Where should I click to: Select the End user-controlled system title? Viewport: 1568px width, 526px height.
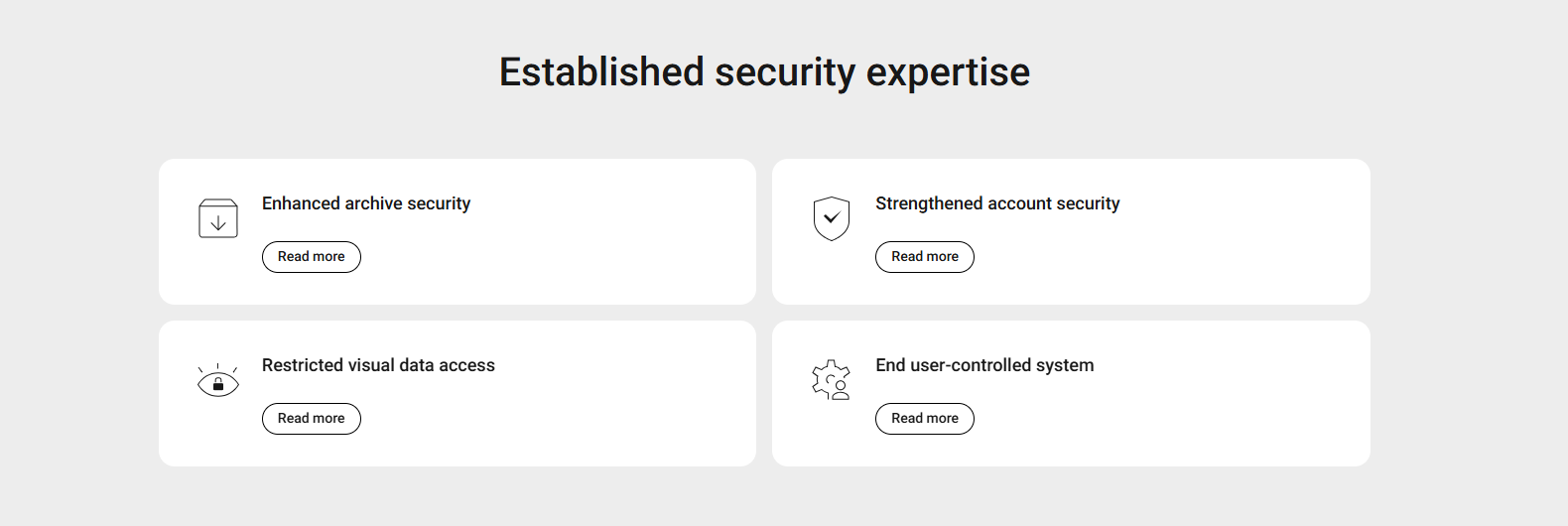coord(984,365)
